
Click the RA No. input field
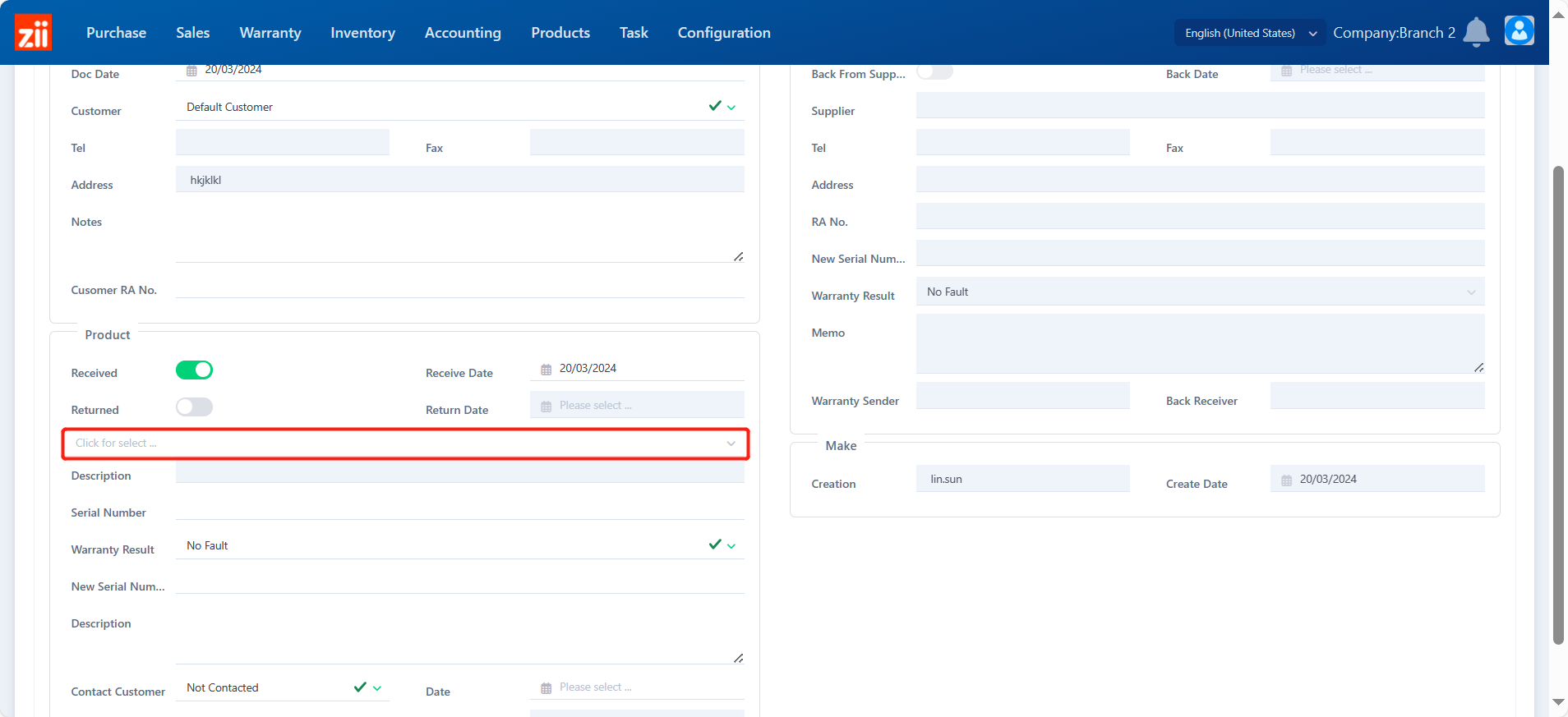[1200, 216]
